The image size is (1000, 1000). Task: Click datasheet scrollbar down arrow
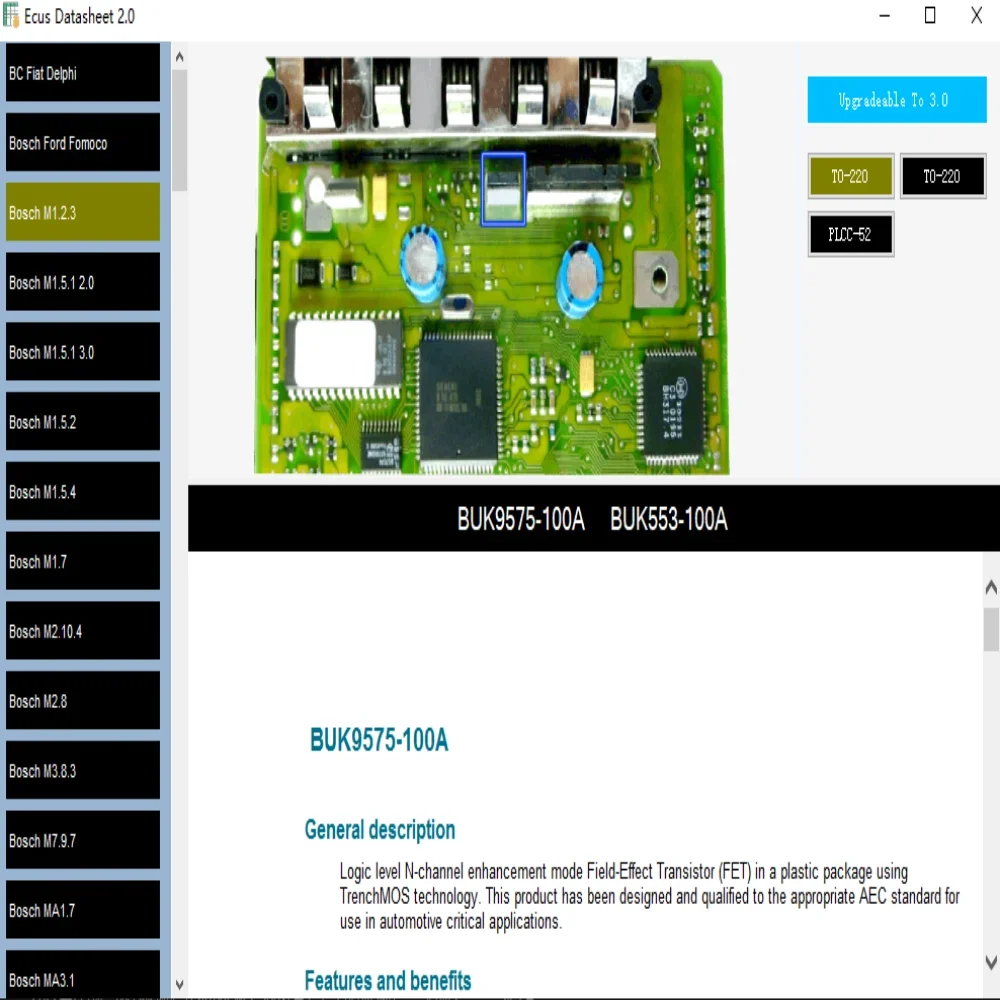click(990, 963)
